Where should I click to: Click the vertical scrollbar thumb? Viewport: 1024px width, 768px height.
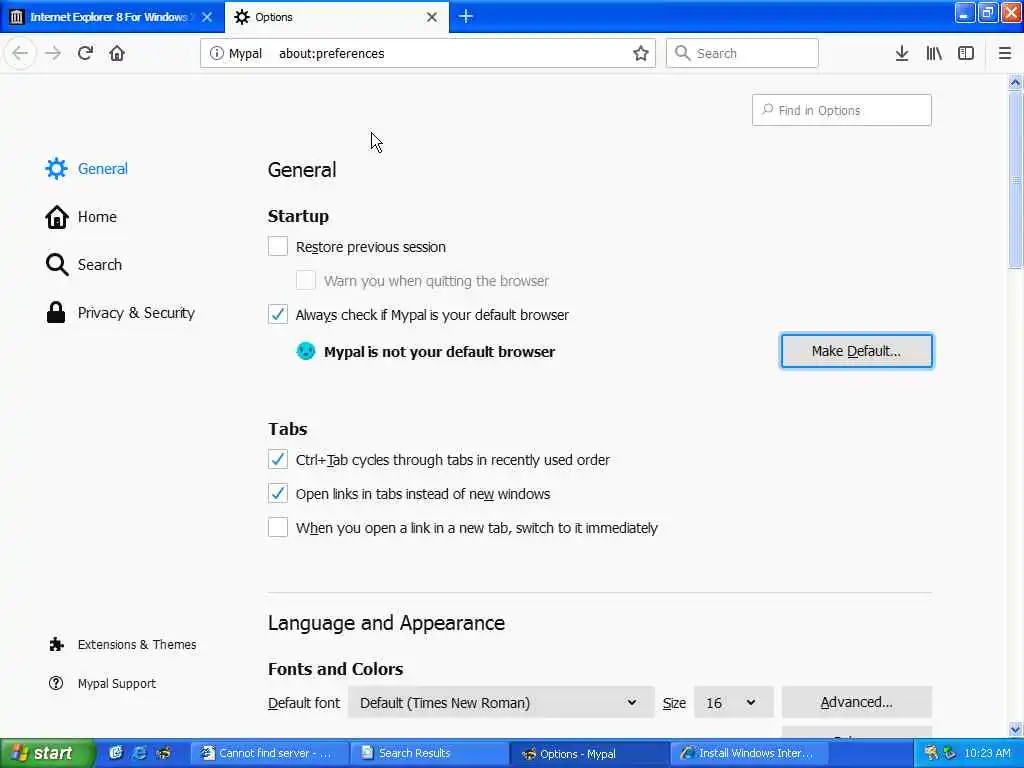pyautogui.click(x=1015, y=180)
